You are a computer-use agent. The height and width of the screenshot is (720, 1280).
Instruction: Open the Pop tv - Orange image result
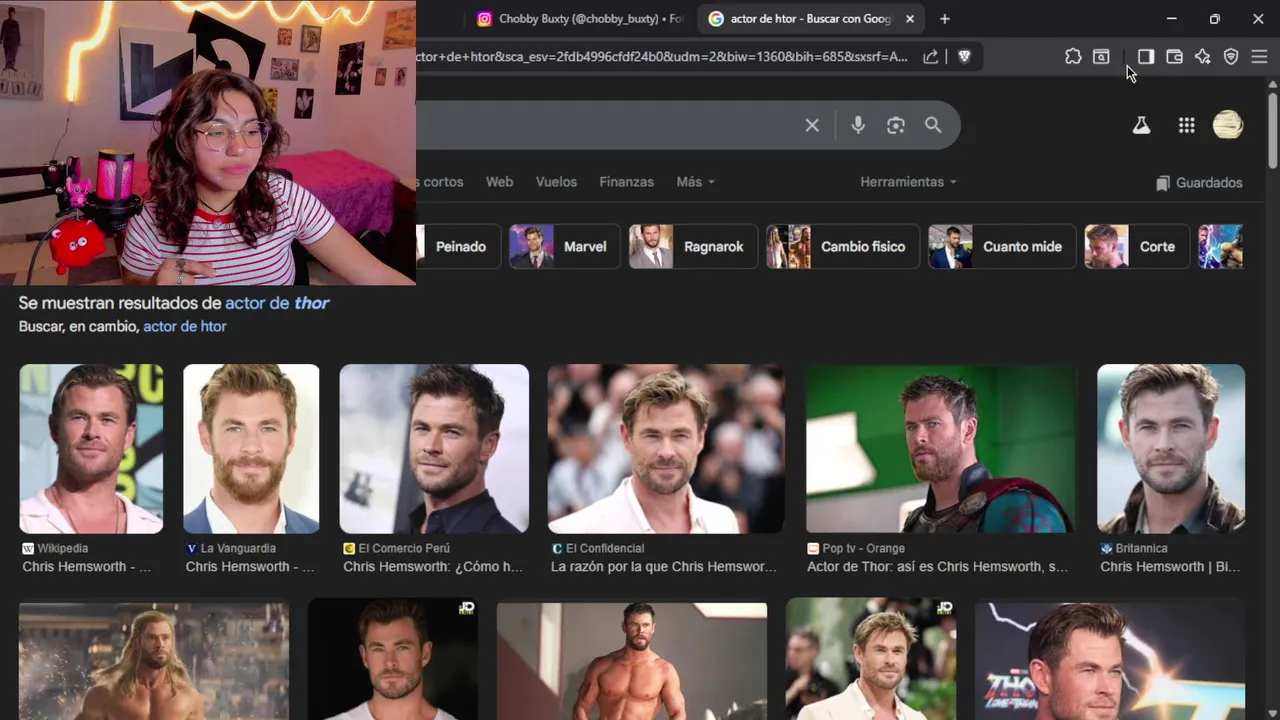(940, 449)
